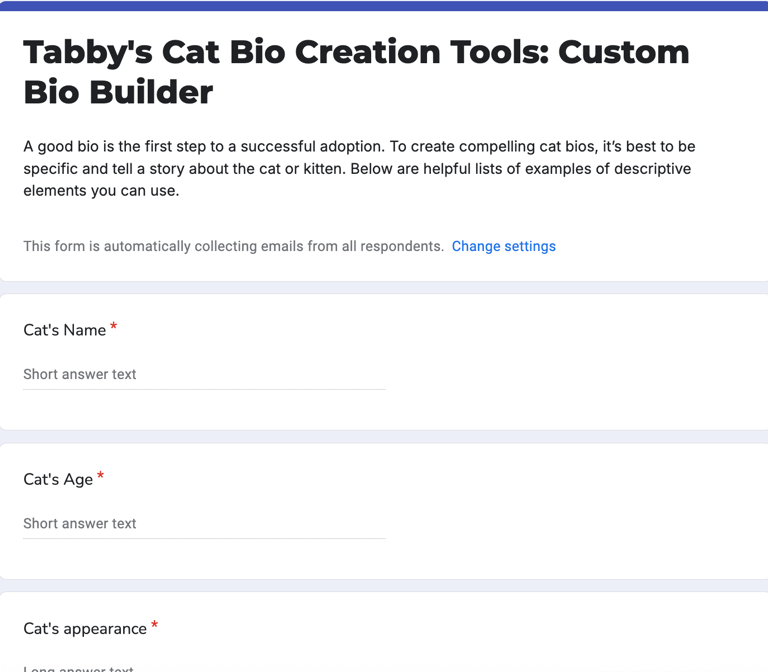
Task: Click the gray gap between Name and Age cards
Action: [384, 437]
